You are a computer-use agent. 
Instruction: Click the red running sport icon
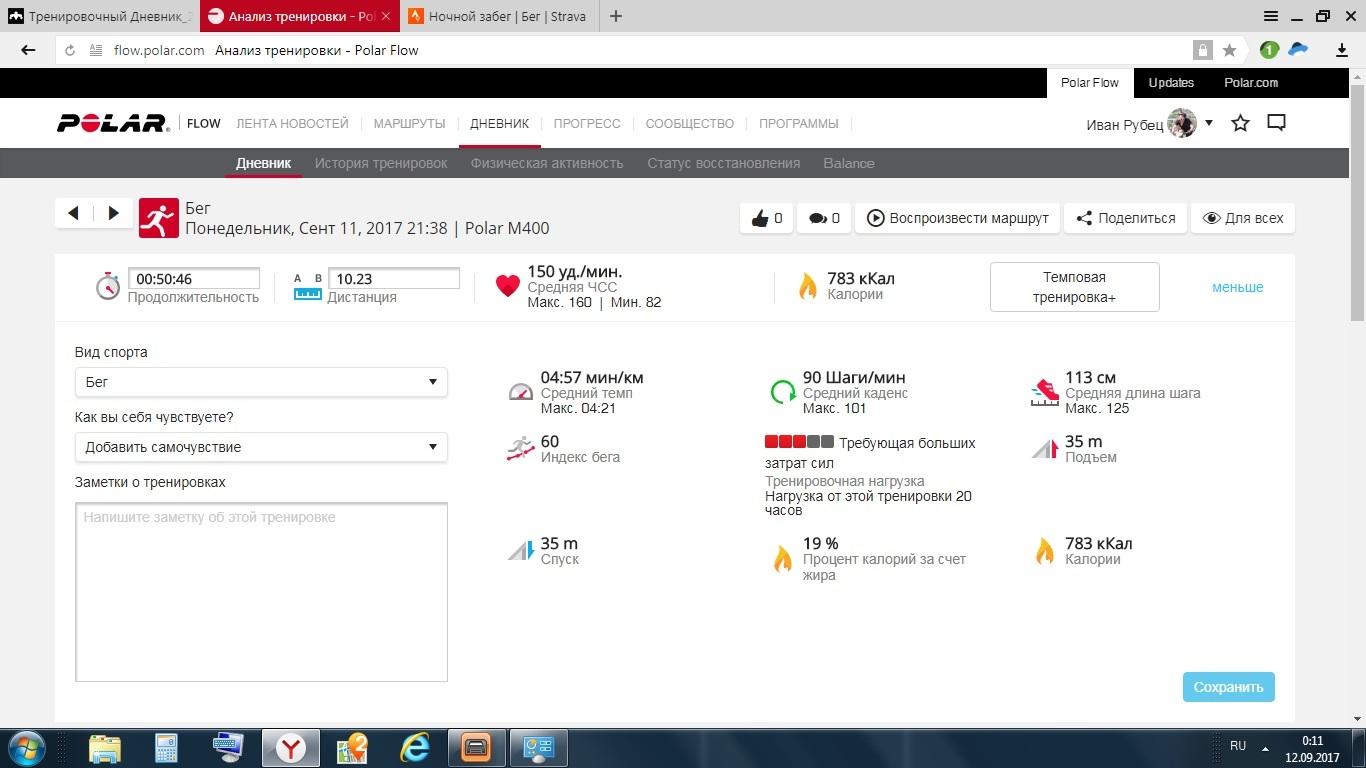pyautogui.click(x=158, y=218)
